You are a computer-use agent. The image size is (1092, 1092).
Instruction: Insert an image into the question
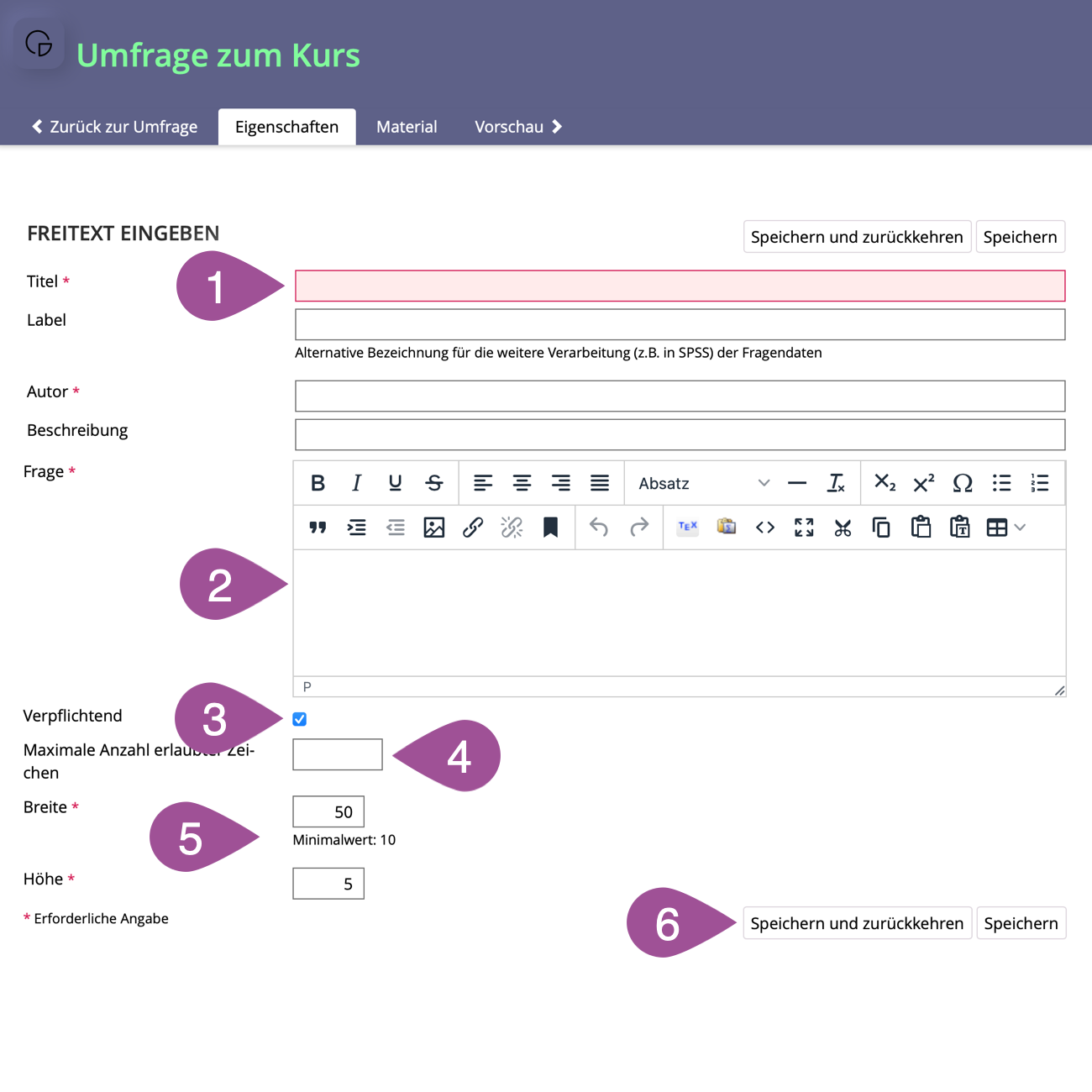coord(434,528)
